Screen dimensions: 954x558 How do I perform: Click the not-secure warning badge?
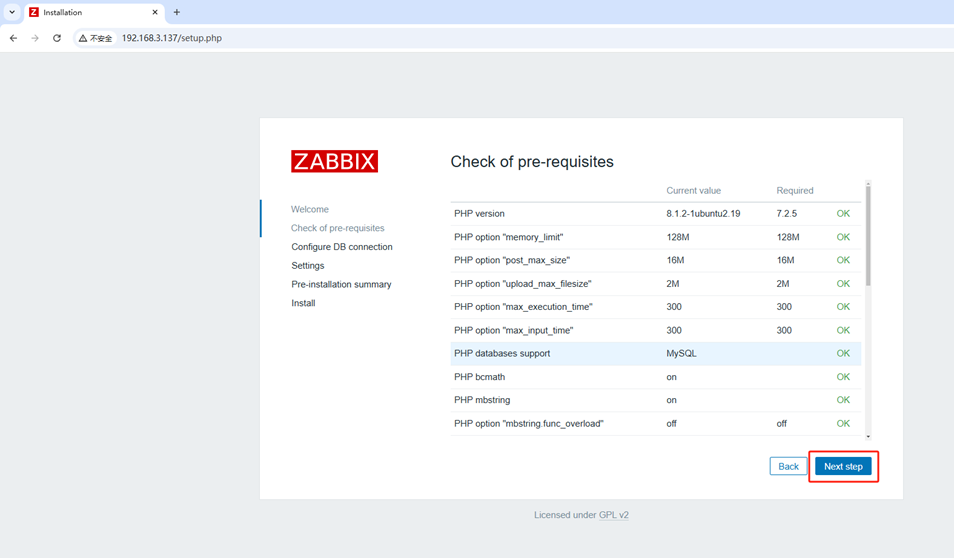96,38
